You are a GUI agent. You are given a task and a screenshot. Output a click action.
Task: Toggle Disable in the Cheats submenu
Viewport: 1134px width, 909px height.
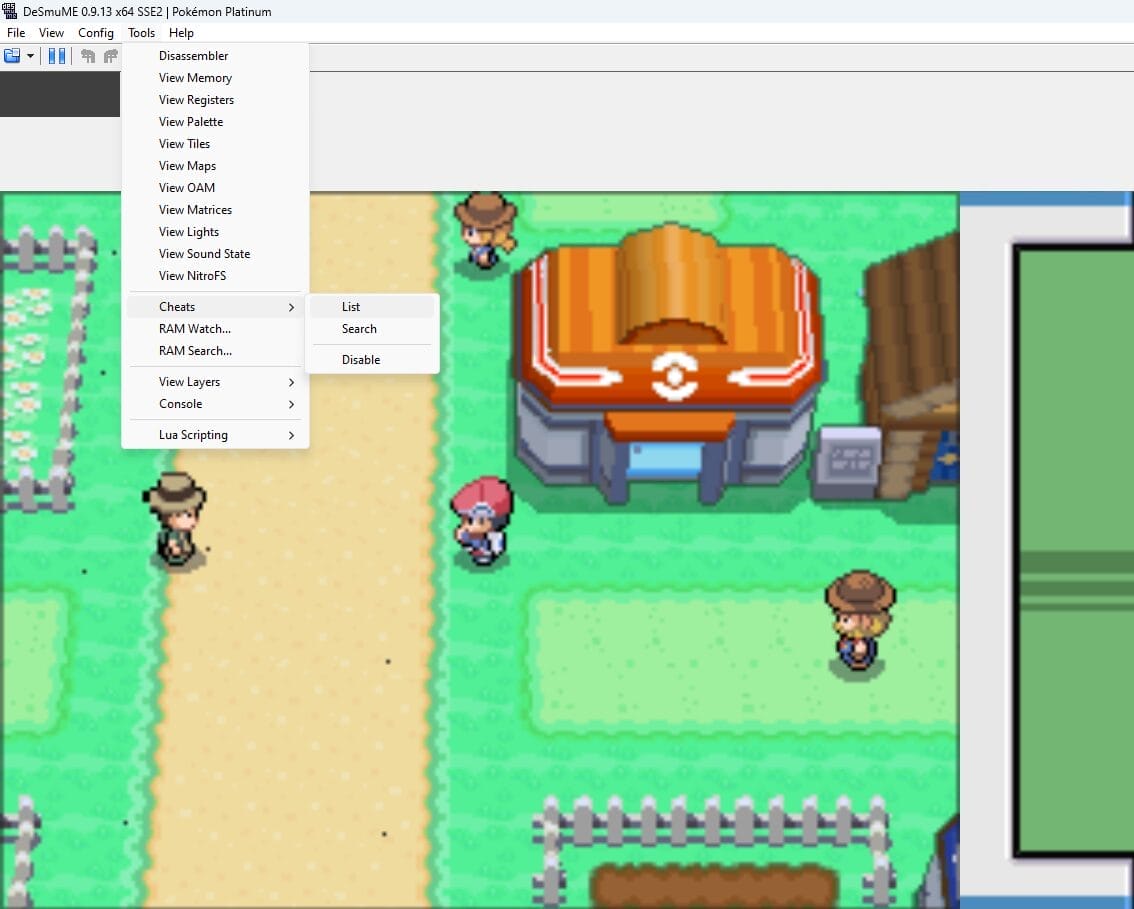pos(361,360)
